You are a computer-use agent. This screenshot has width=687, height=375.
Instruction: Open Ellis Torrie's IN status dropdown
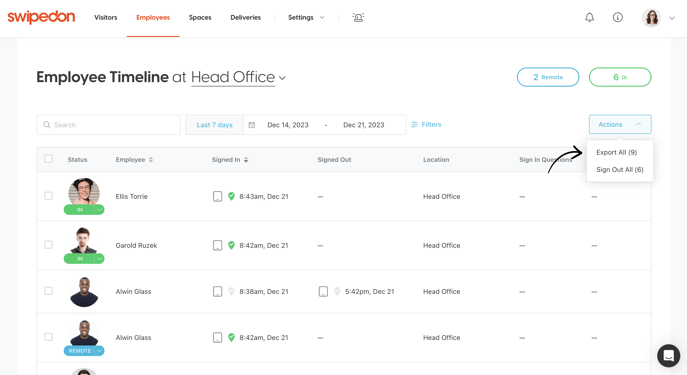(x=99, y=210)
